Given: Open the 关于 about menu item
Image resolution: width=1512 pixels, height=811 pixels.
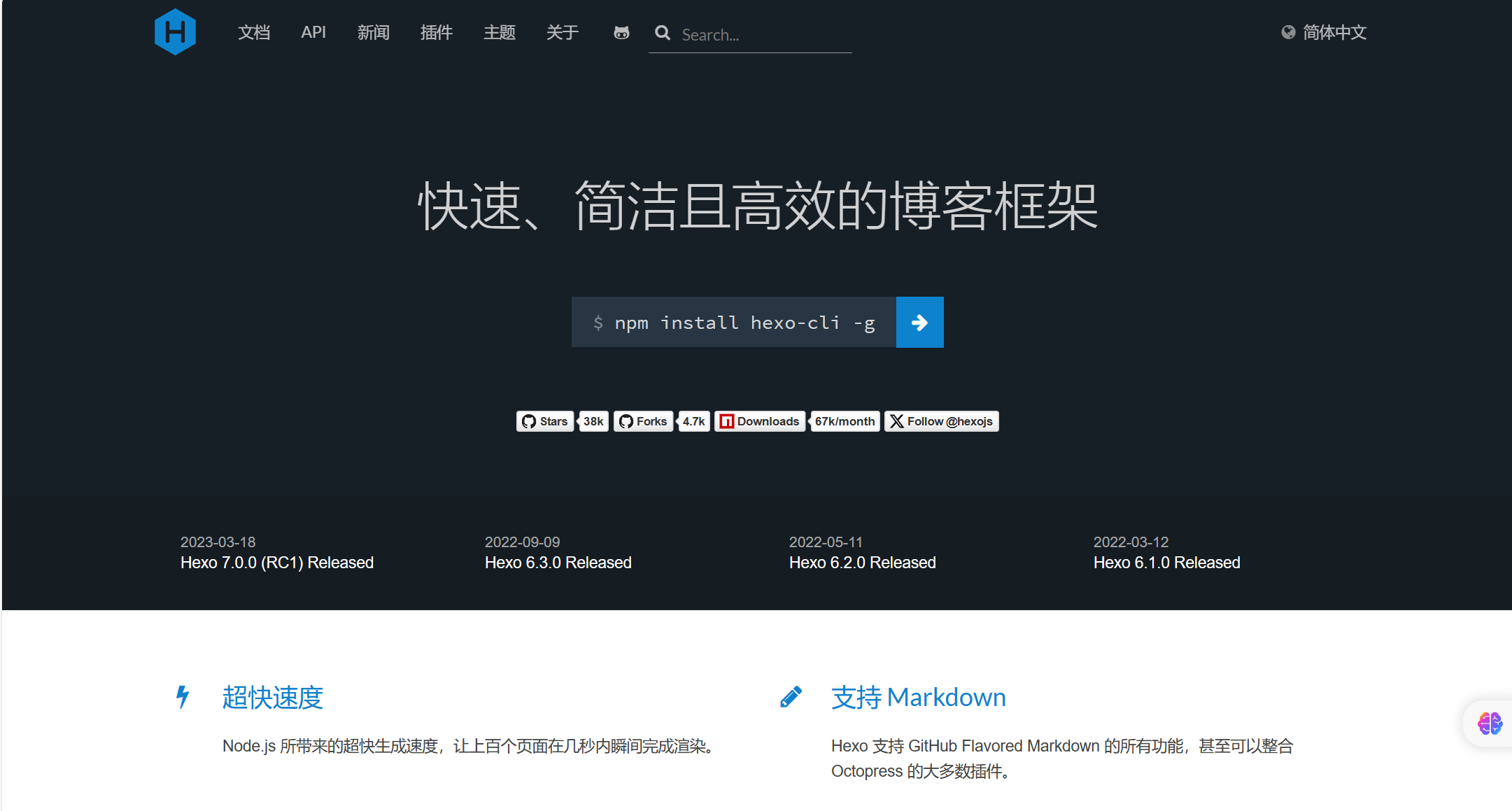Looking at the screenshot, I should pos(563,32).
